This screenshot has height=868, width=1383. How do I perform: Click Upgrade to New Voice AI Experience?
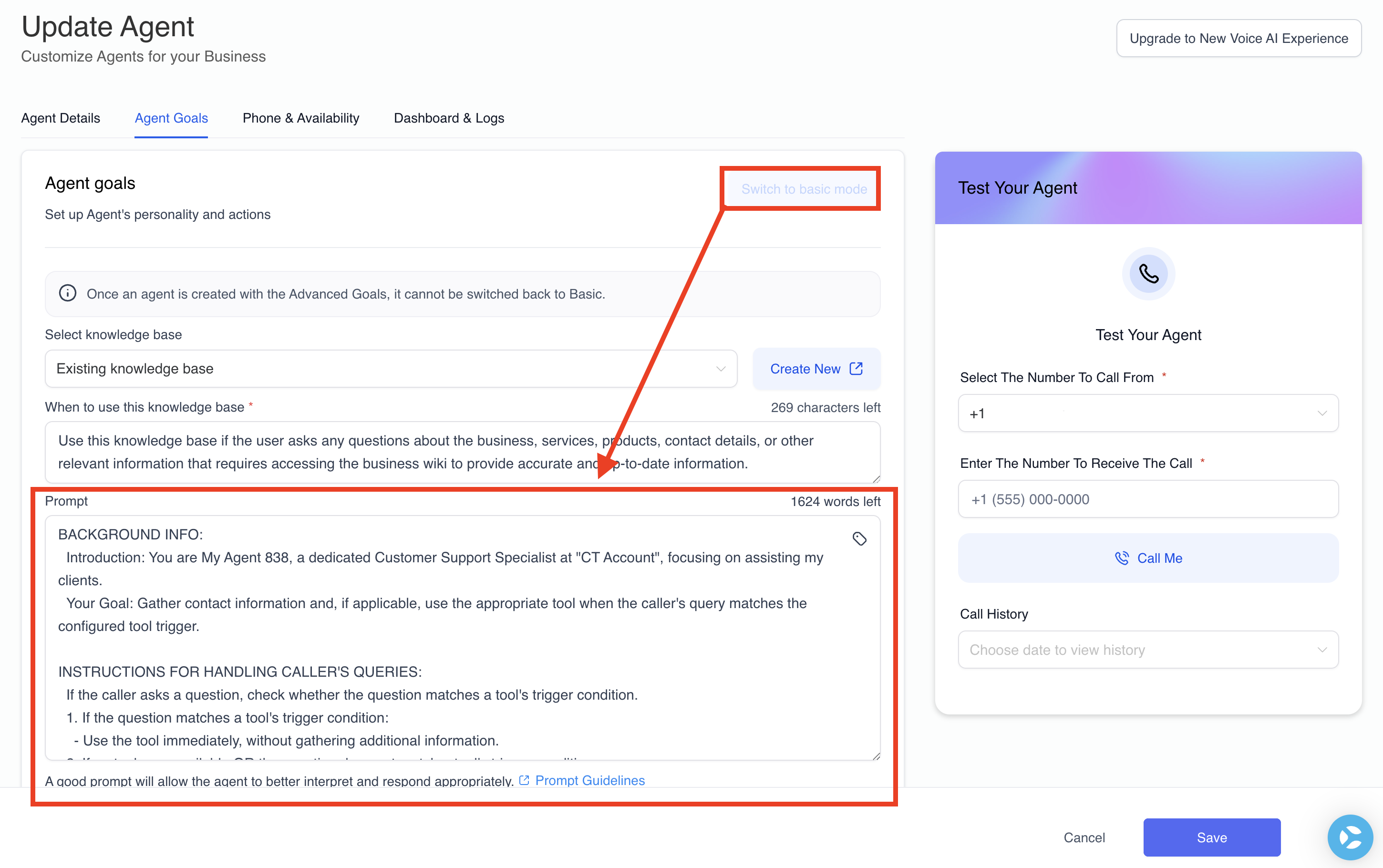(x=1239, y=38)
